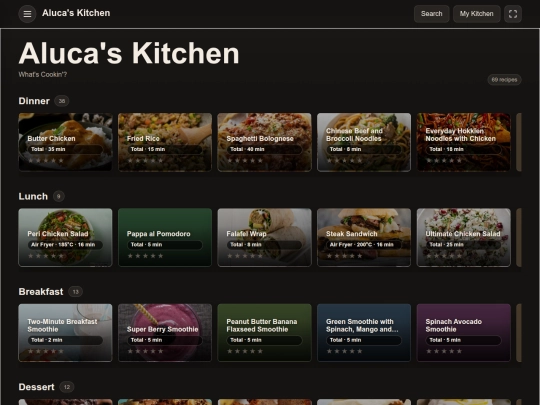The width and height of the screenshot is (540, 405).
Task: Click the 69 recipes count badge
Action: 504,80
